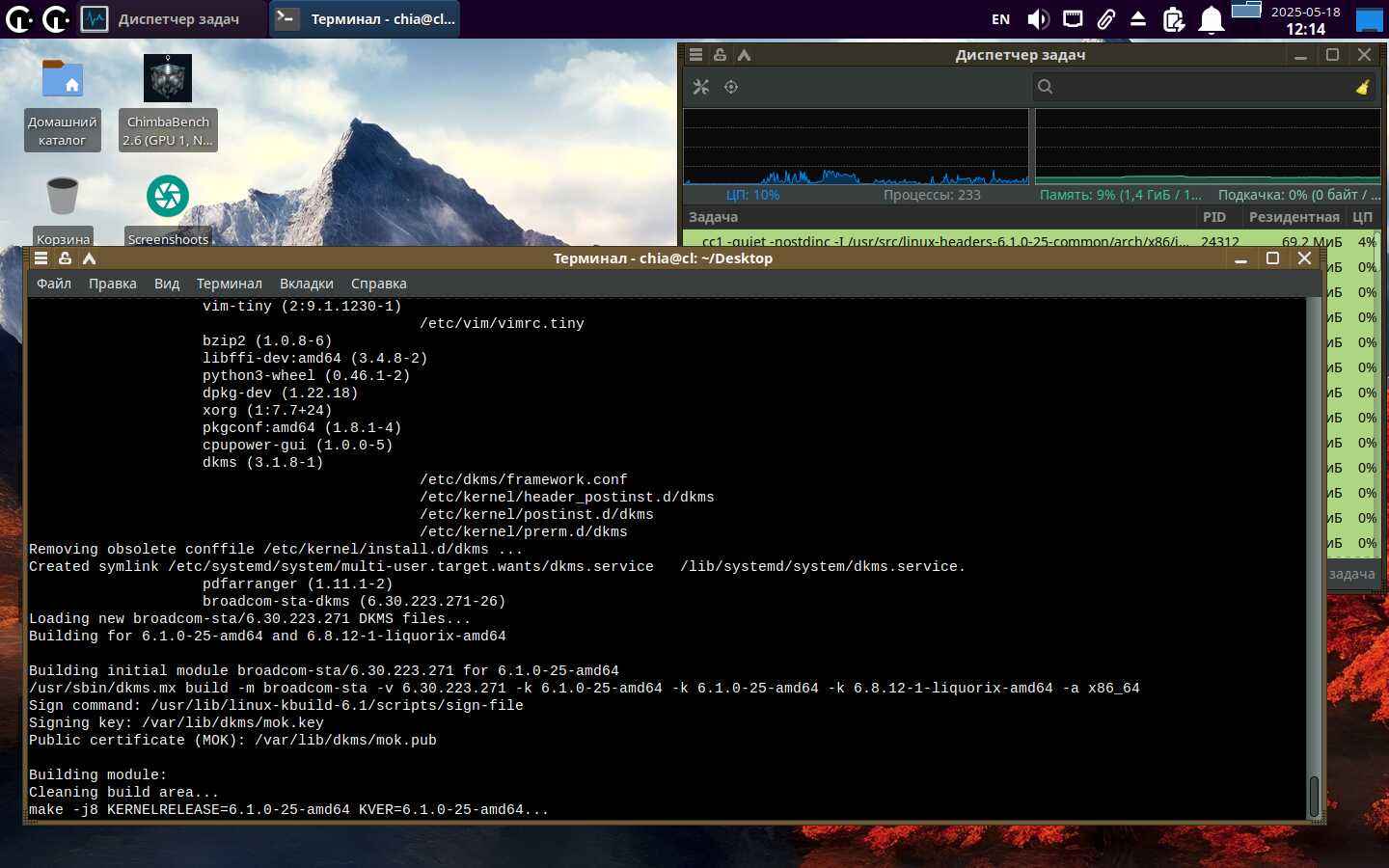Switch to Диспетчер задач on the taskbar
Viewport: 1389px width, 868px height.
(x=172, y=19)
